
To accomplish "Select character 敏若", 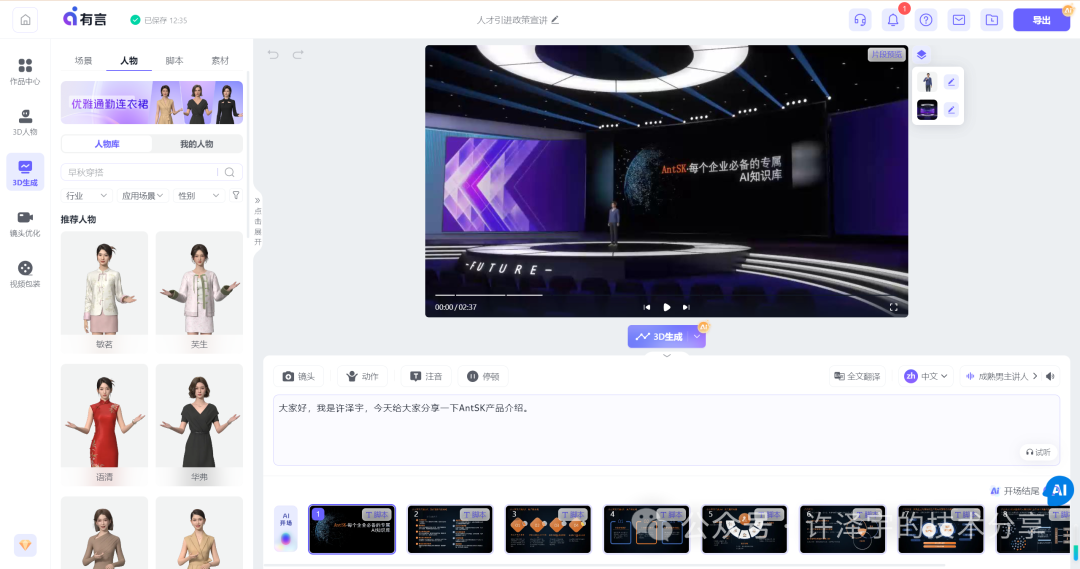I will point(104,292).
